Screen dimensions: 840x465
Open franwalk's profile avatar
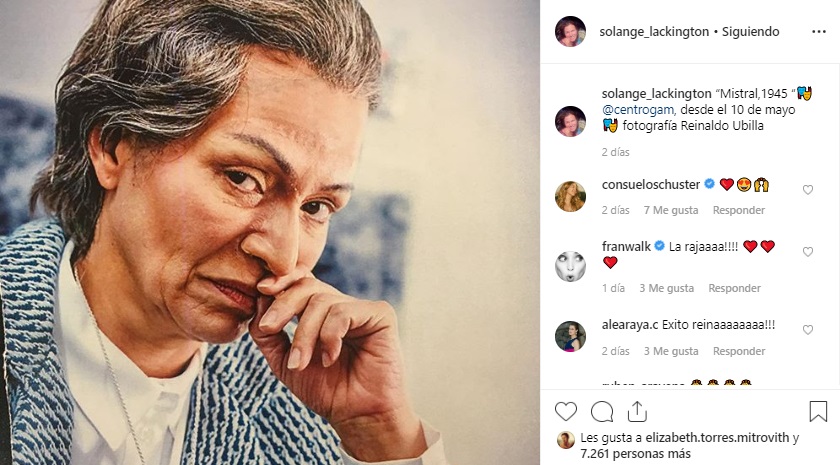[x=570, y=266]
